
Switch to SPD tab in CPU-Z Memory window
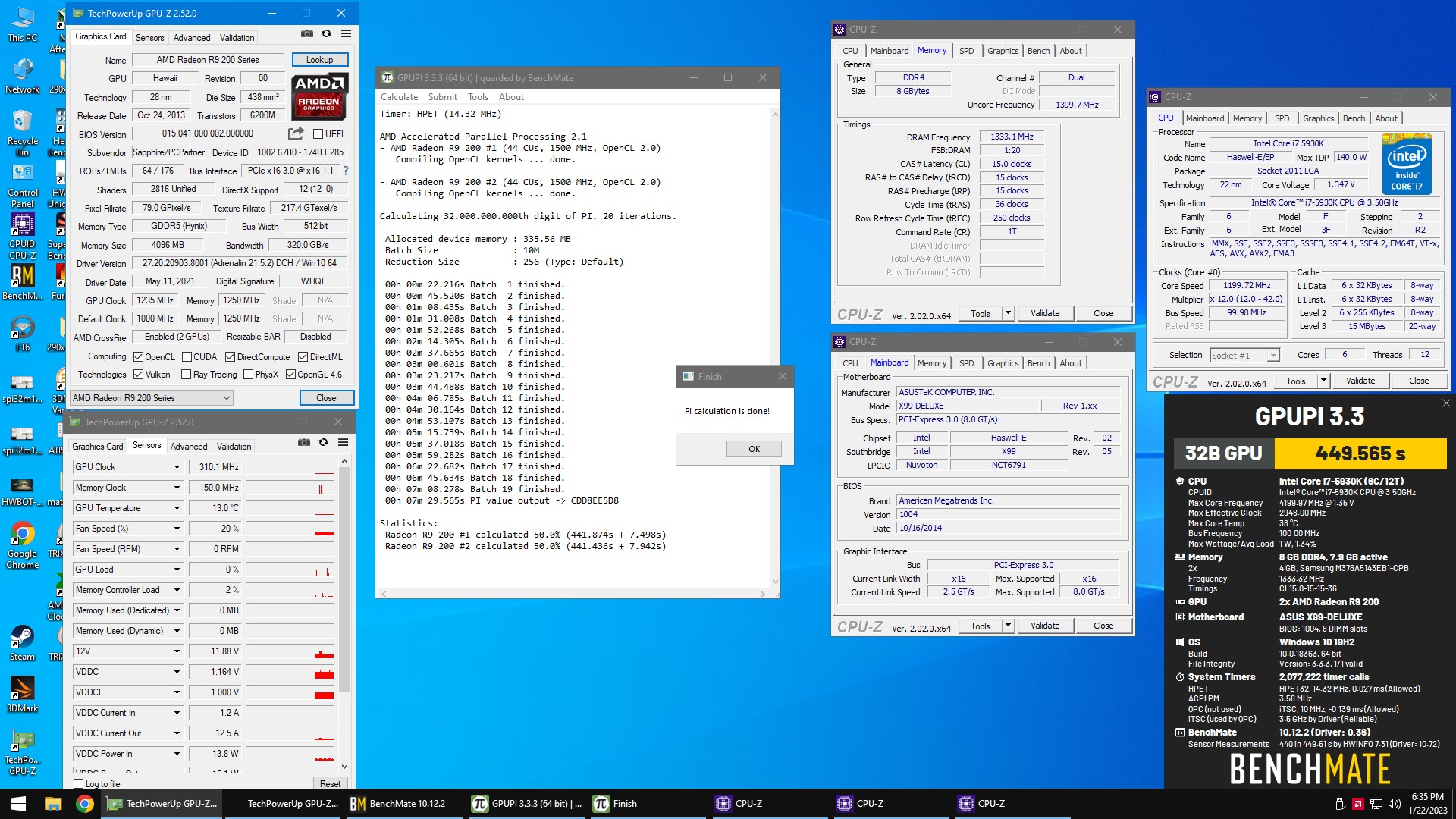966,51
